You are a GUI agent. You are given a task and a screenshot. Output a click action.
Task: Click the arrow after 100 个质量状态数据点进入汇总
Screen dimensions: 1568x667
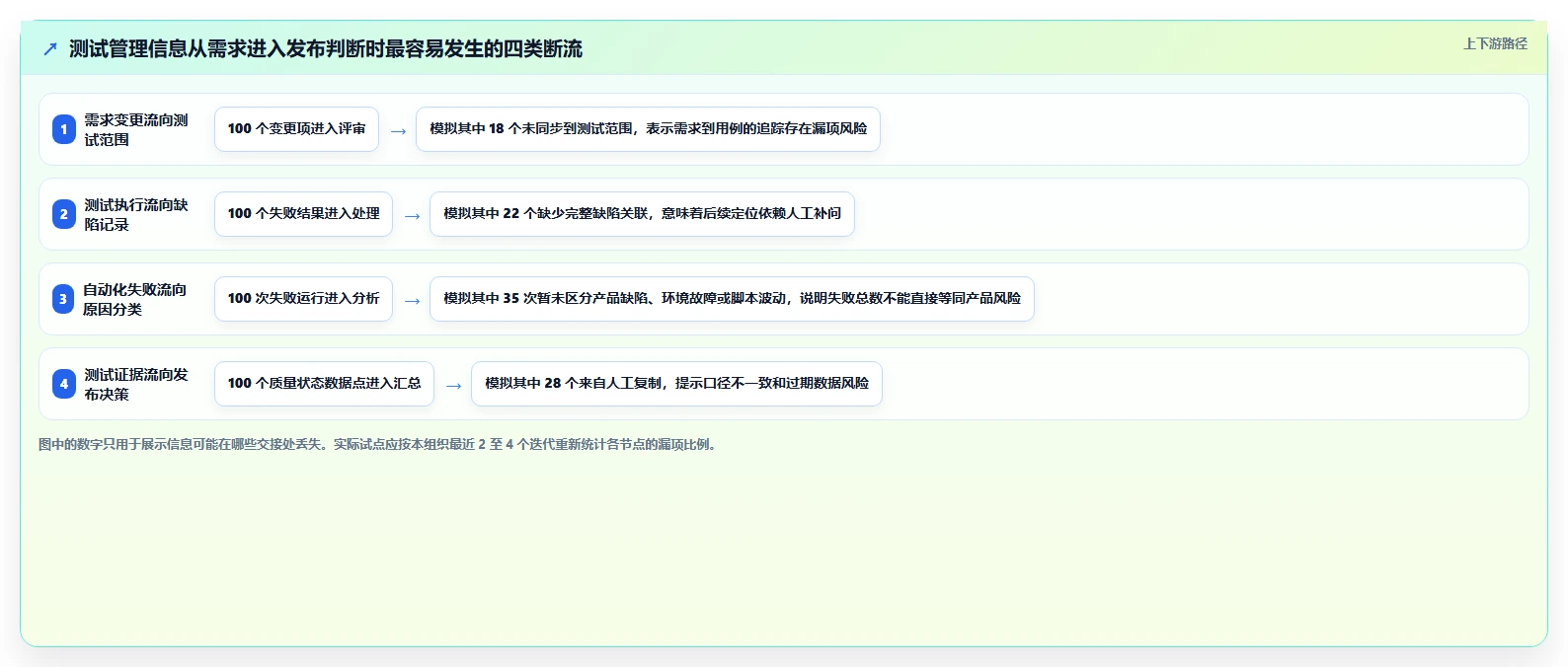[x=453, y=386]
